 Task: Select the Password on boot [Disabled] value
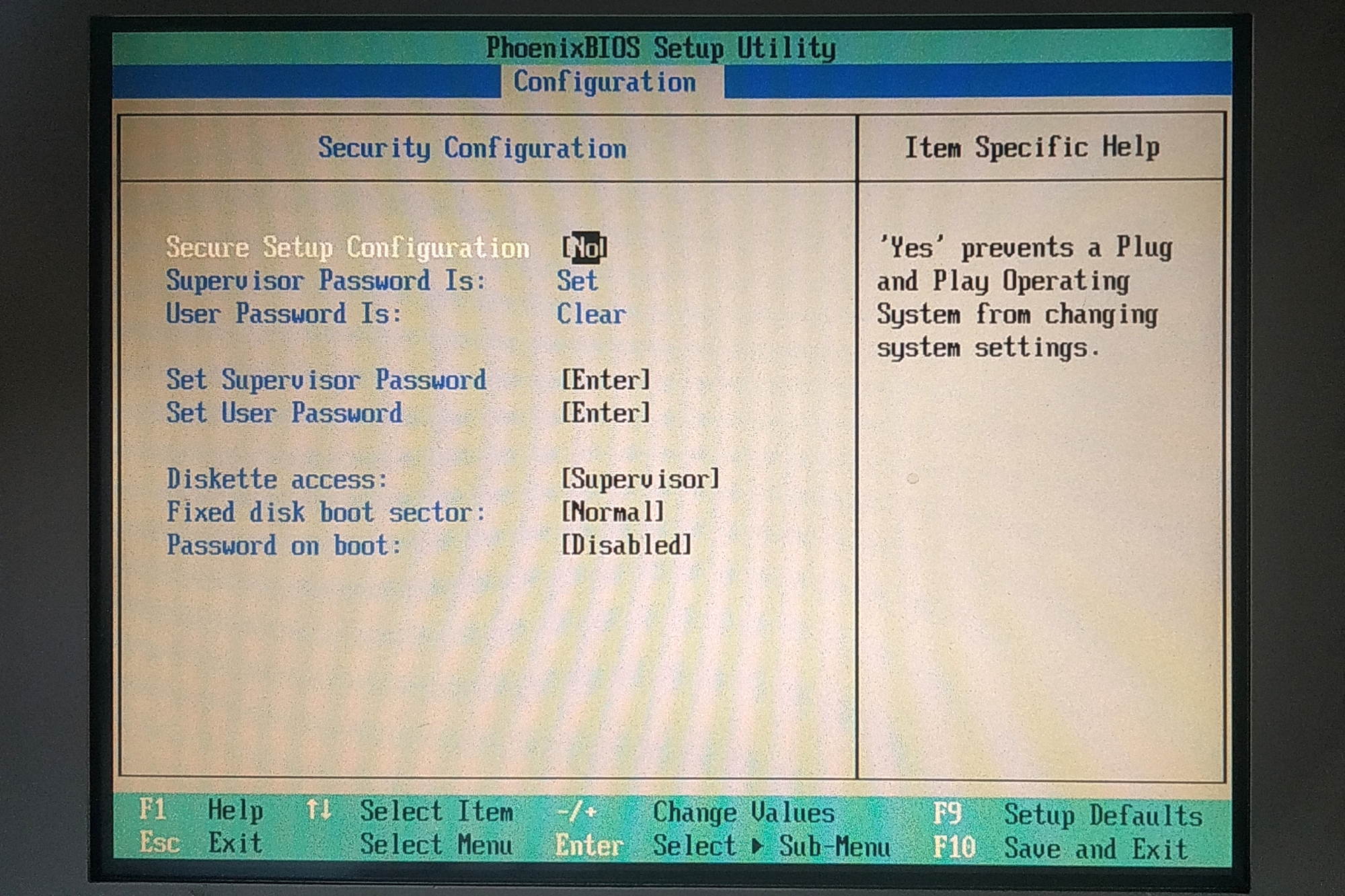[x=626, y=545]
